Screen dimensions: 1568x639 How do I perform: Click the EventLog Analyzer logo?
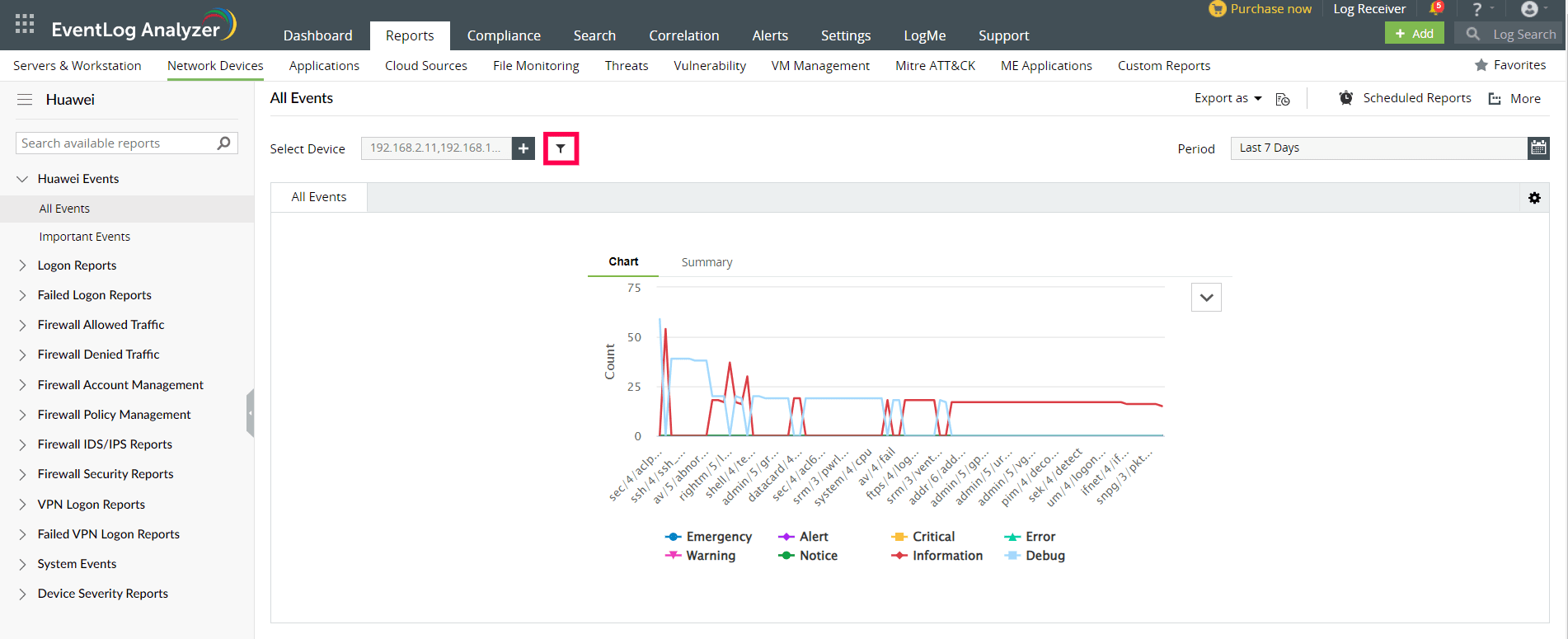(x=143, y=26)
